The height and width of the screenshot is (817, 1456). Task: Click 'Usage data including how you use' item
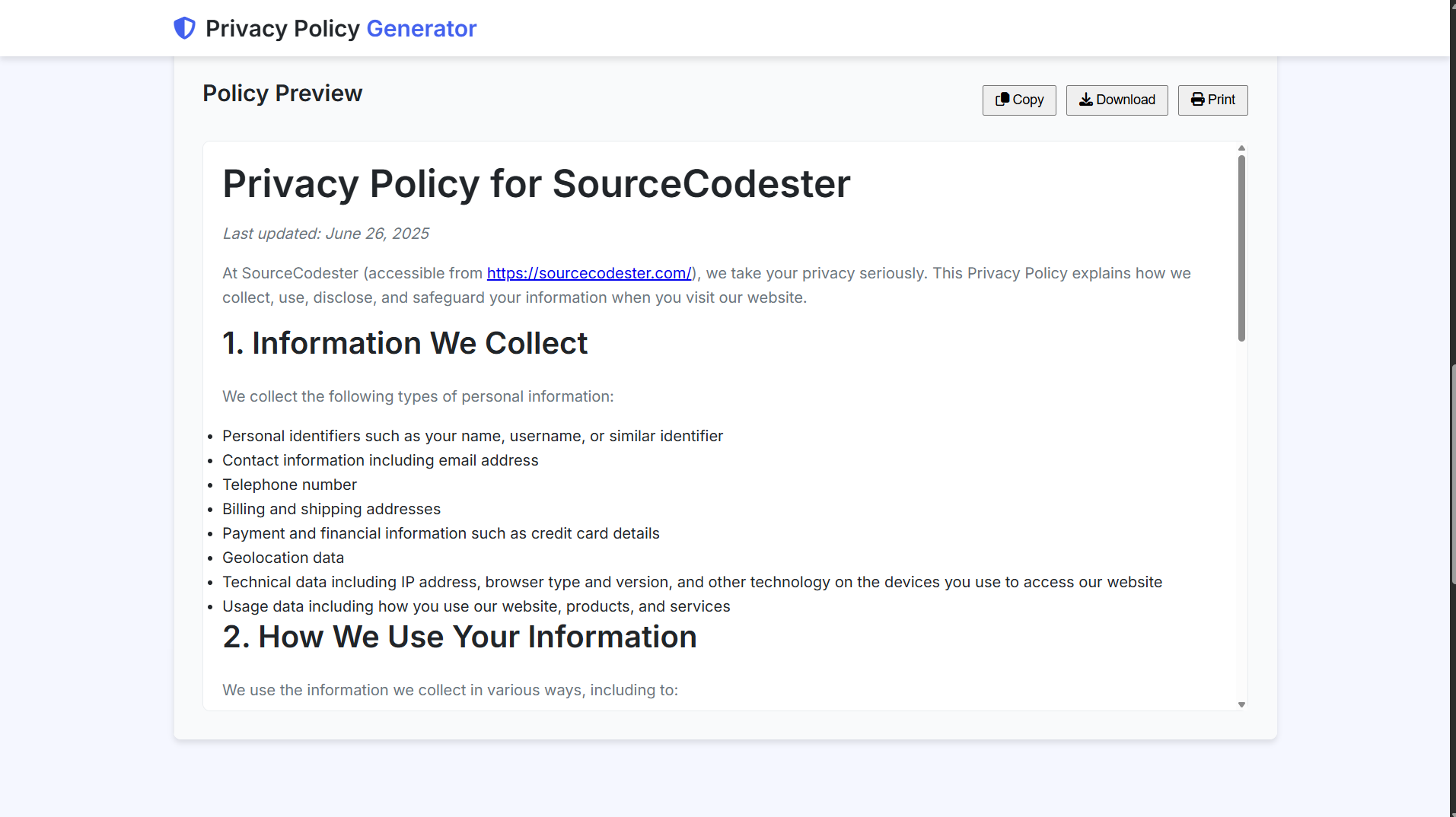pos(476,606)
